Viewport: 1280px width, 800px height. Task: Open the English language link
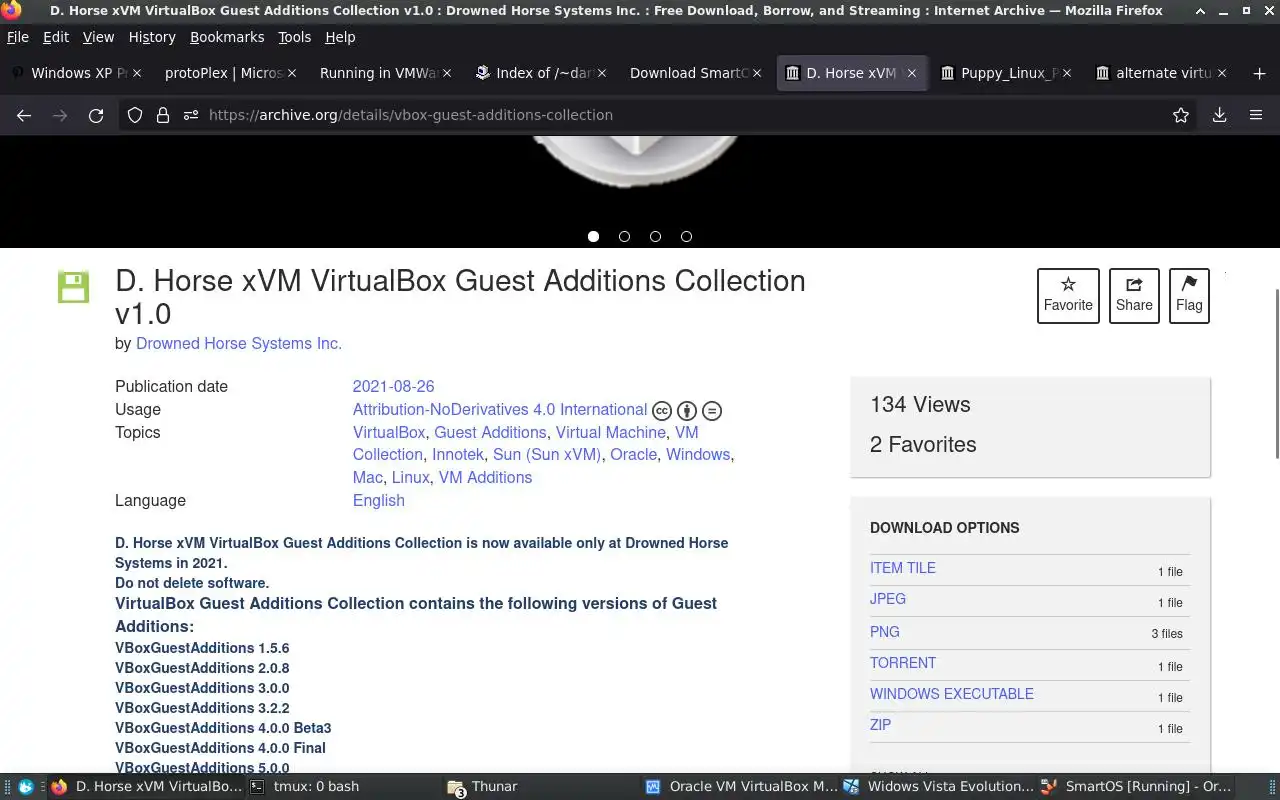point(378,501)
